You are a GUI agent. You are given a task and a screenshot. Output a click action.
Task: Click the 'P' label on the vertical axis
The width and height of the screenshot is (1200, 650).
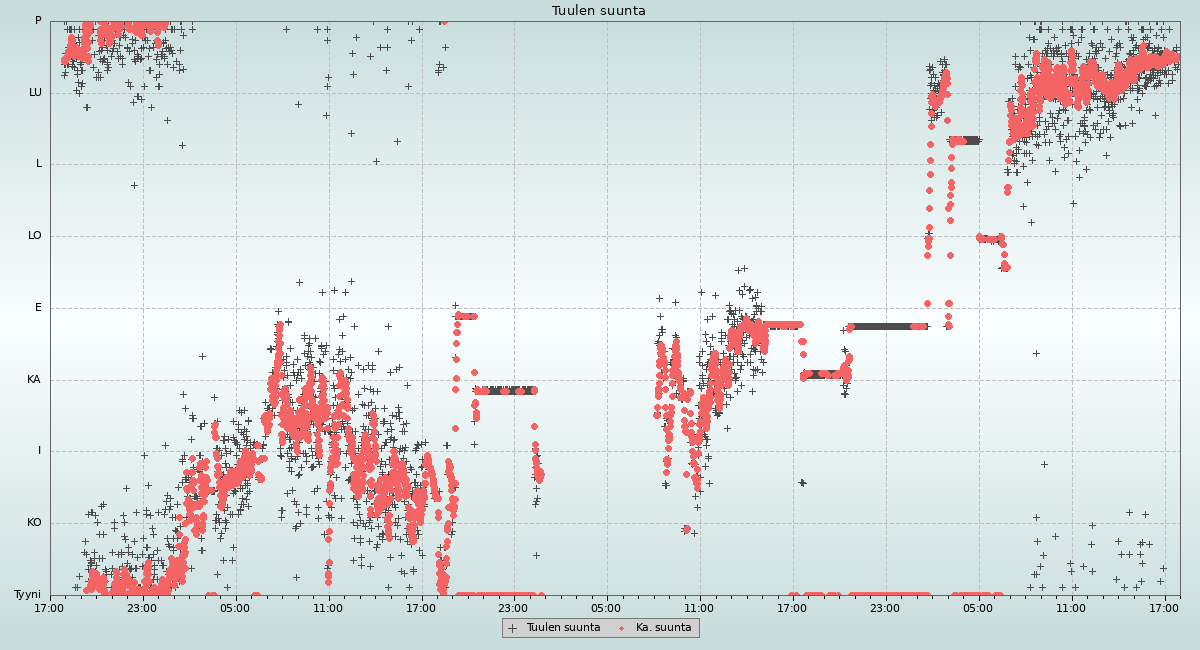coord(38,21)
